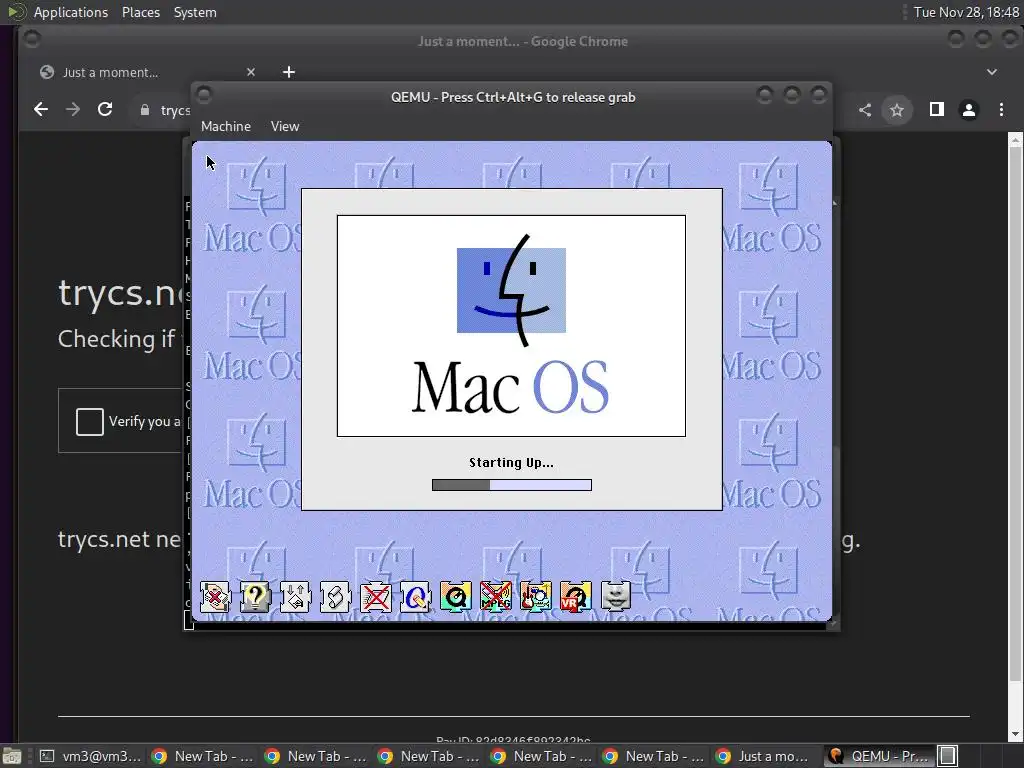
Task: Click the lightbulb question mark extension icon
Action: pos(255,597)
